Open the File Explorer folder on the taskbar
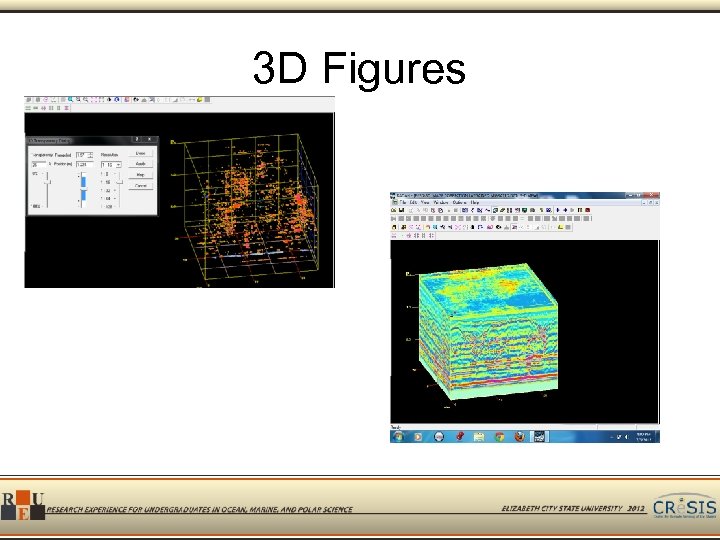 point(479,437)
